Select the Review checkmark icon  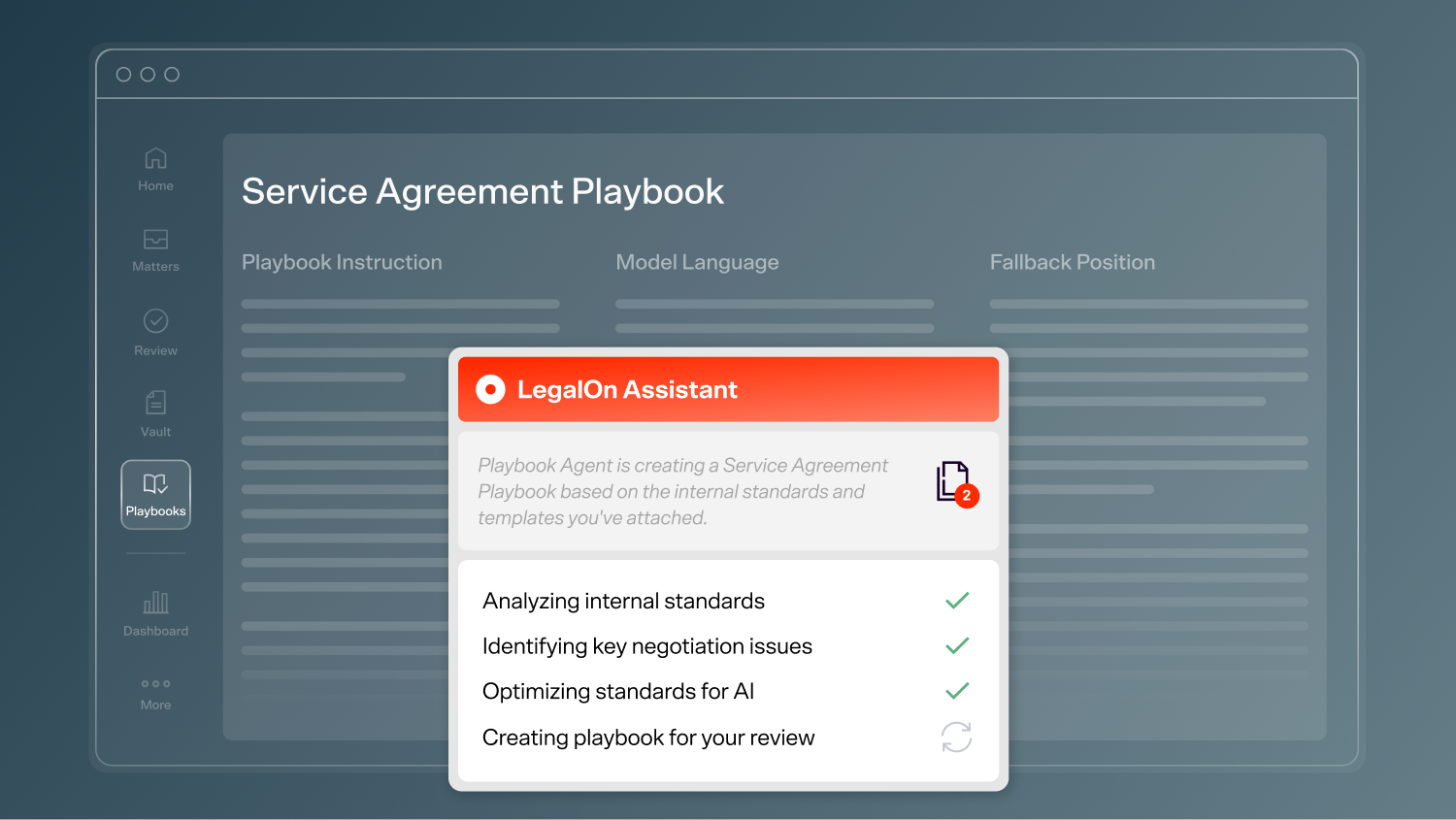(155, 321)
